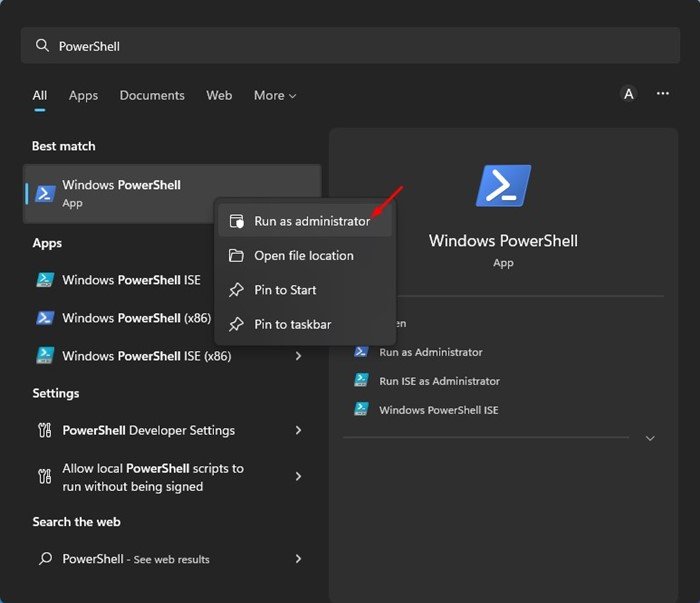Open the three-dot options menu

[662, 94]
